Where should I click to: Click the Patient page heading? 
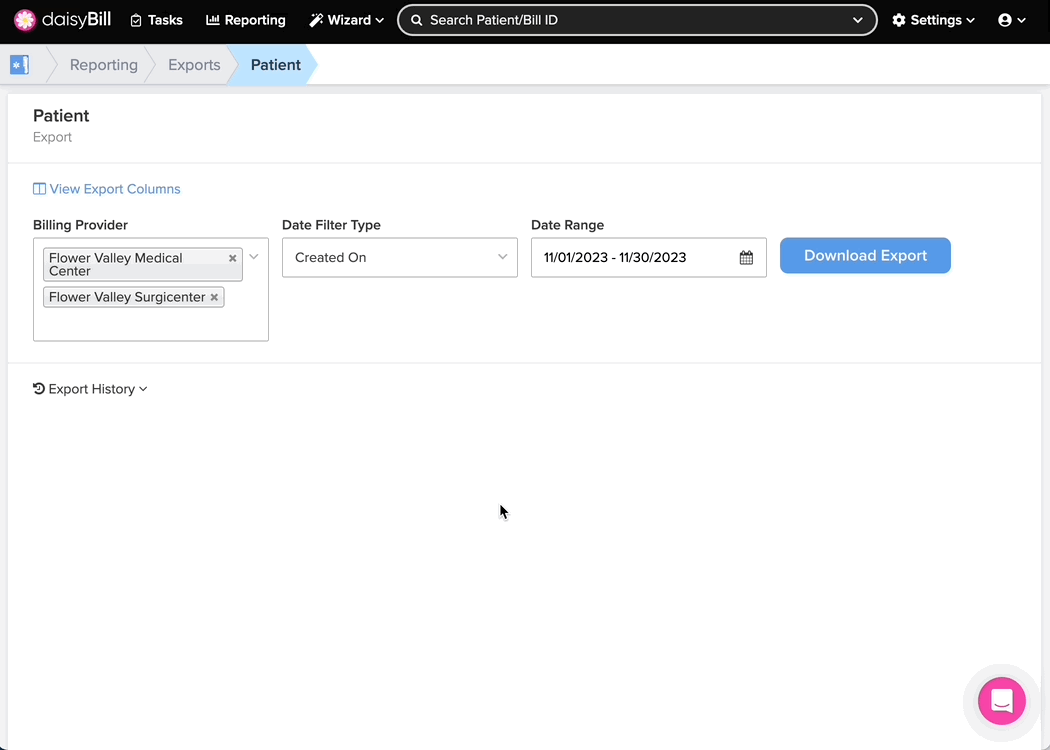pos(61,116)
